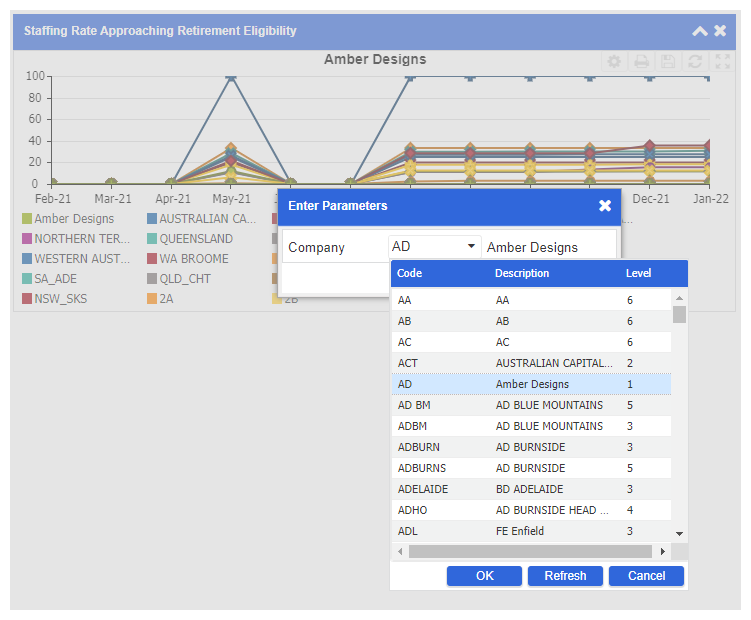Click the Amber Designs chart title
751x620 pixels.
point(375,59)
